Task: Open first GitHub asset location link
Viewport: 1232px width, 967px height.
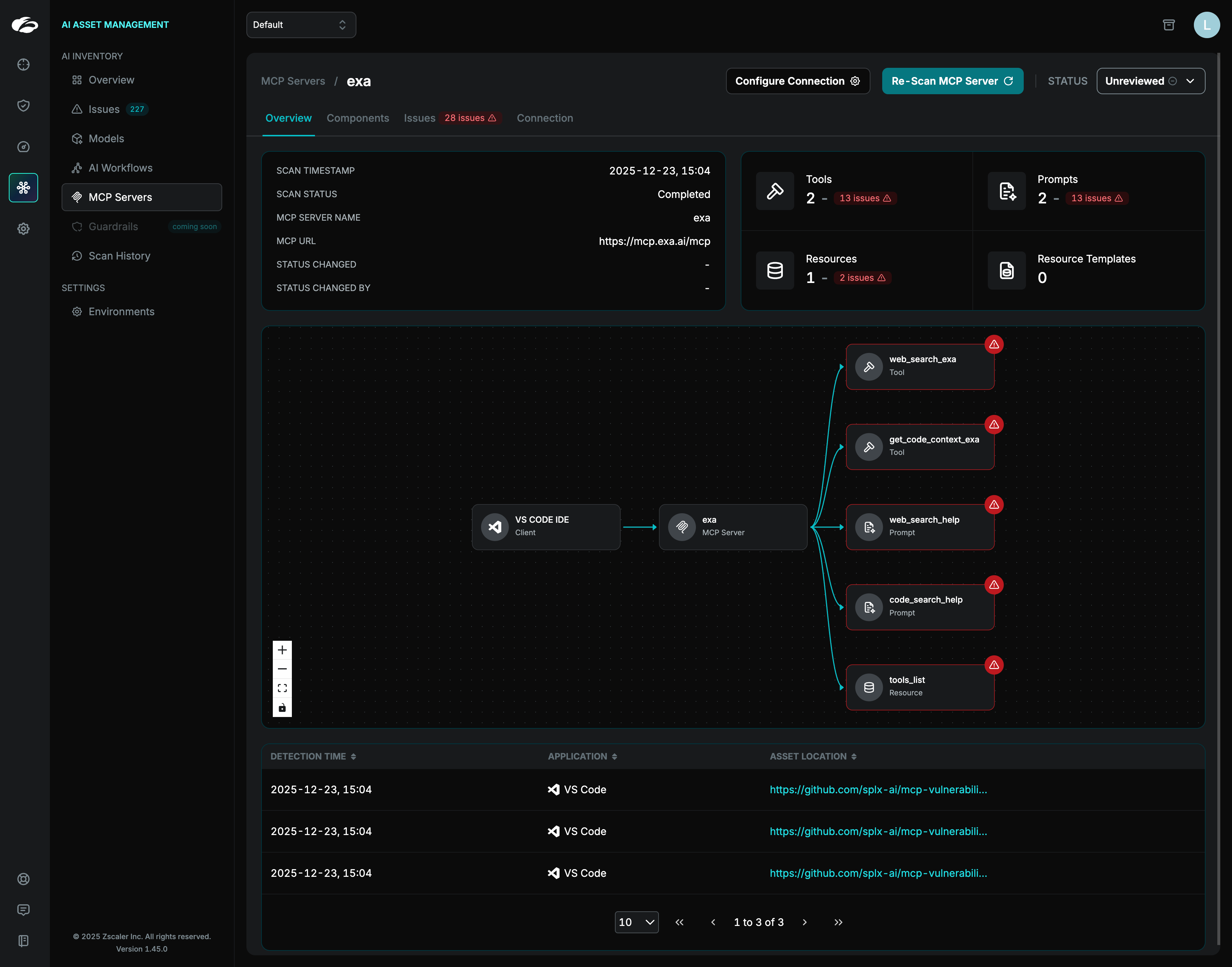Action: click(877, 790)
